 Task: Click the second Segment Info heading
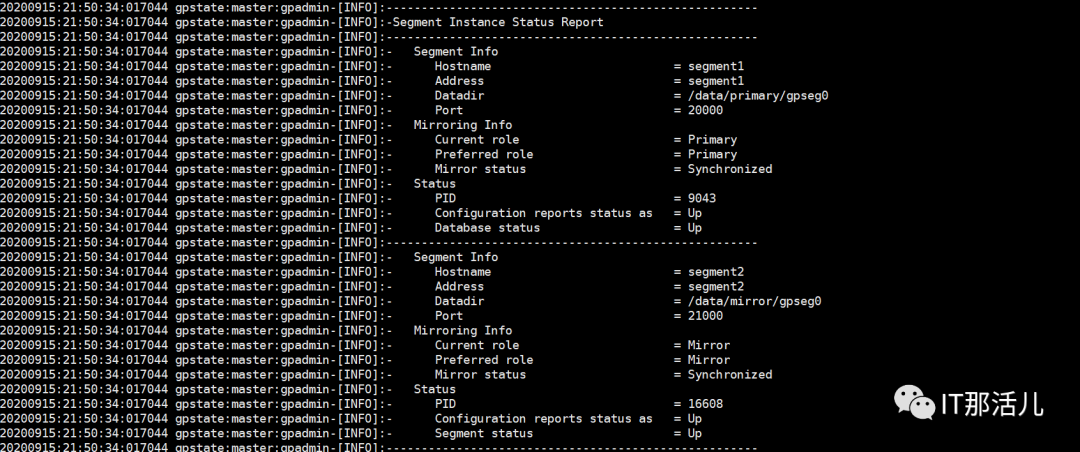455,257
